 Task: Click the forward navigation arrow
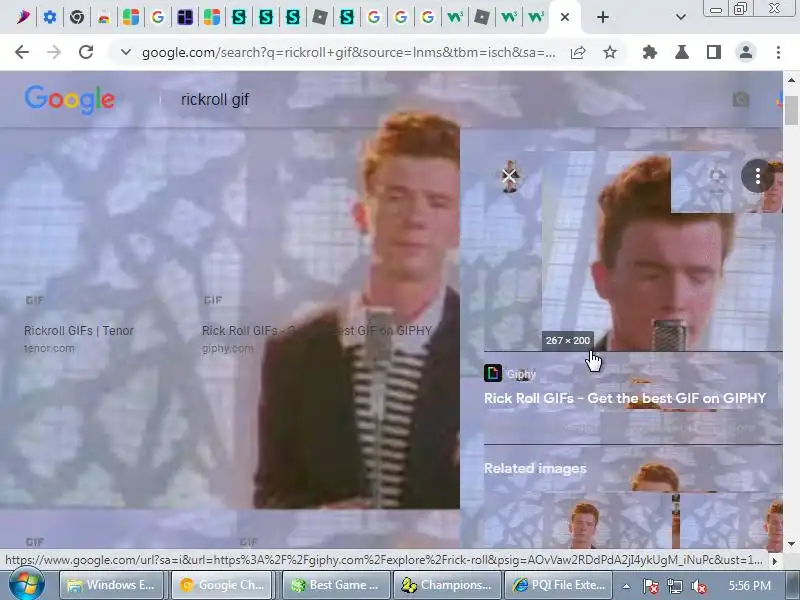54,52
